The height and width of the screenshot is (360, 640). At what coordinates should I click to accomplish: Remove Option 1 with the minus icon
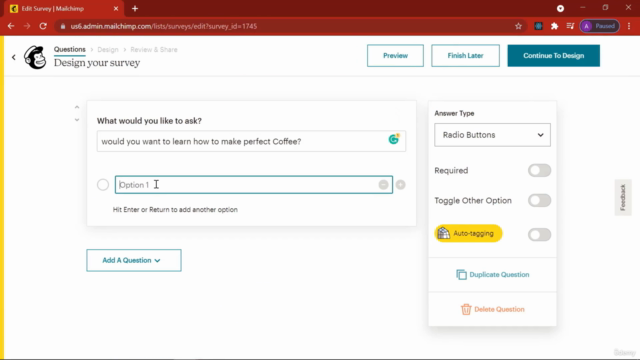coord(383,185)
